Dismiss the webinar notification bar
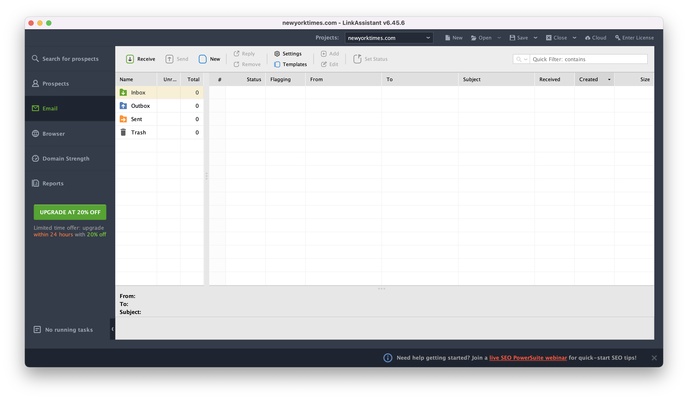 pos(654,358)
